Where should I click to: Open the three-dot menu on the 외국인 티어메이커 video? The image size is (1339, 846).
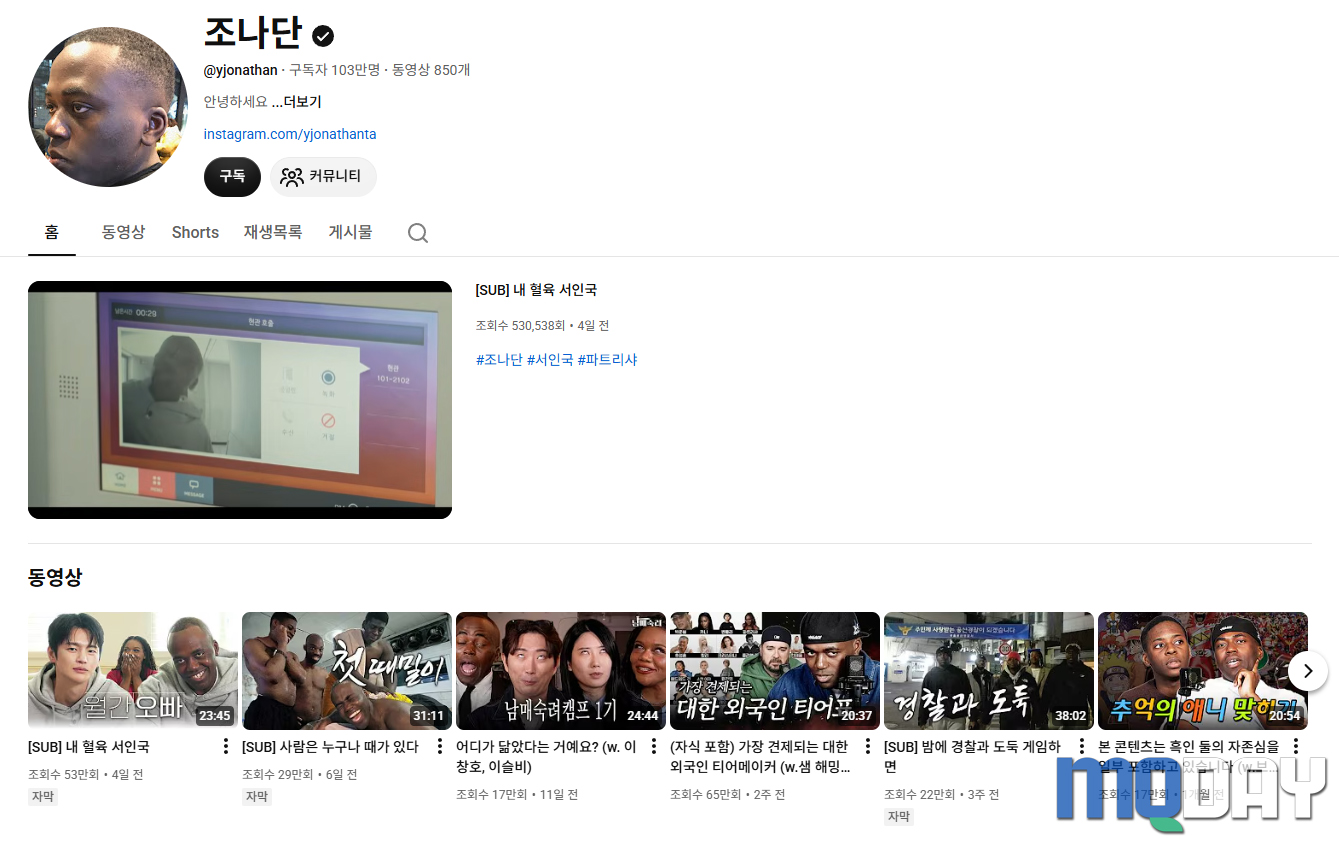coord(867,746)
